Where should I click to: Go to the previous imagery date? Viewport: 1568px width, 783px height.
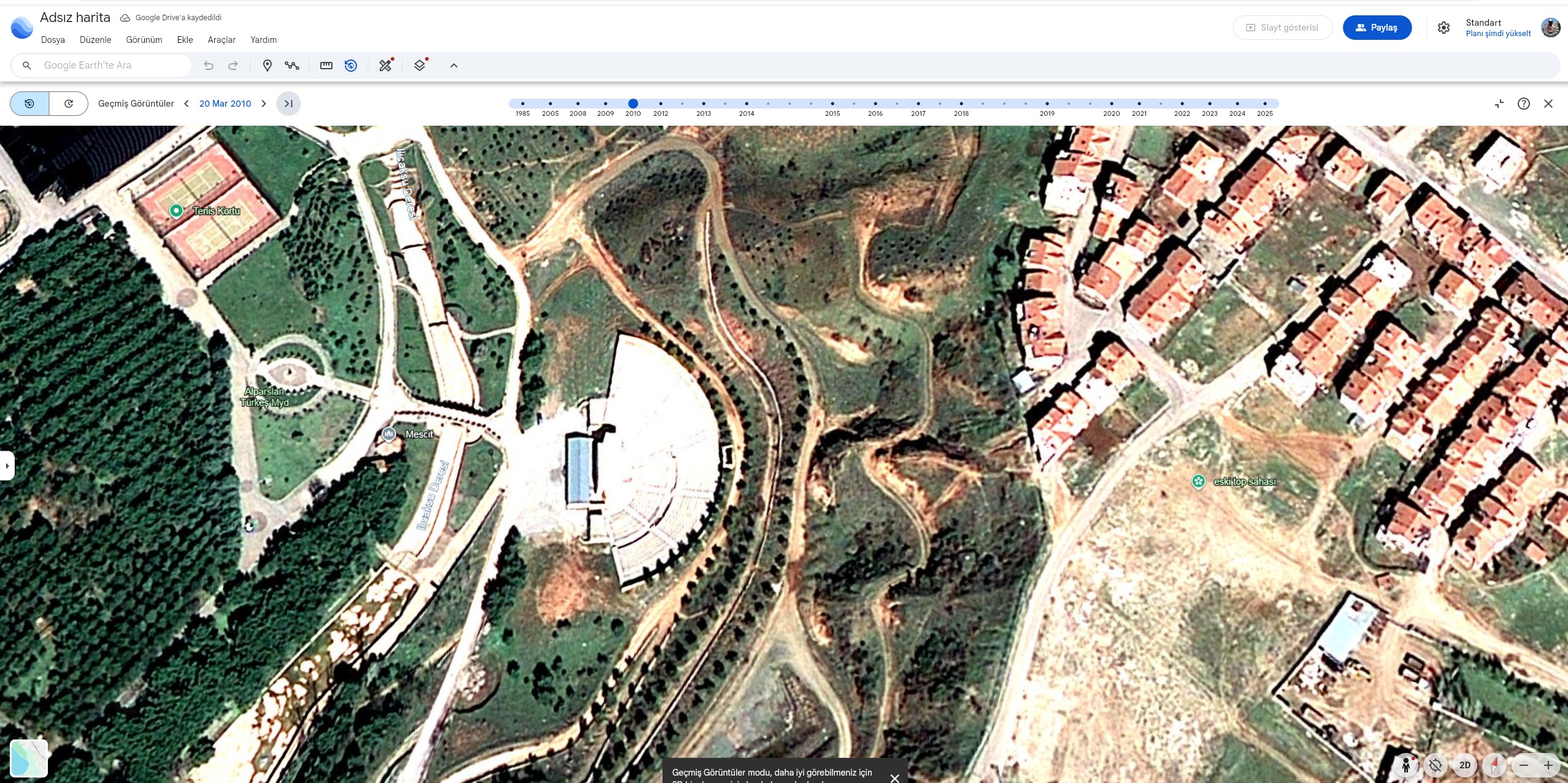[x=186, y=104]
